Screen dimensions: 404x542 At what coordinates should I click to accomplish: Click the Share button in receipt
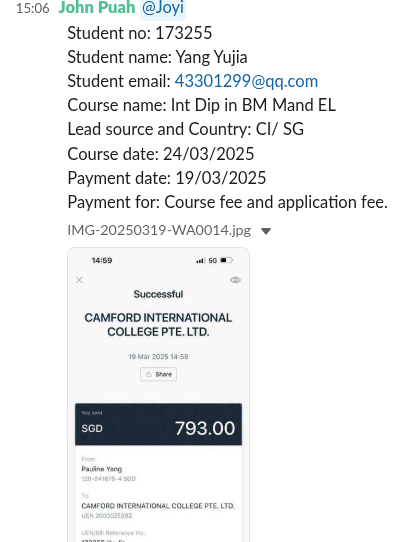pyautogui.click(x=158, y=374)
